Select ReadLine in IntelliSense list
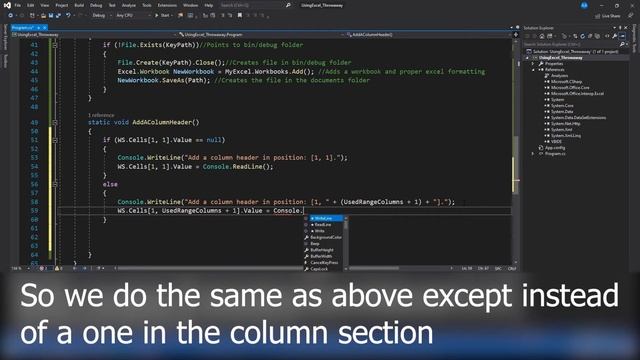 [323, 224]
